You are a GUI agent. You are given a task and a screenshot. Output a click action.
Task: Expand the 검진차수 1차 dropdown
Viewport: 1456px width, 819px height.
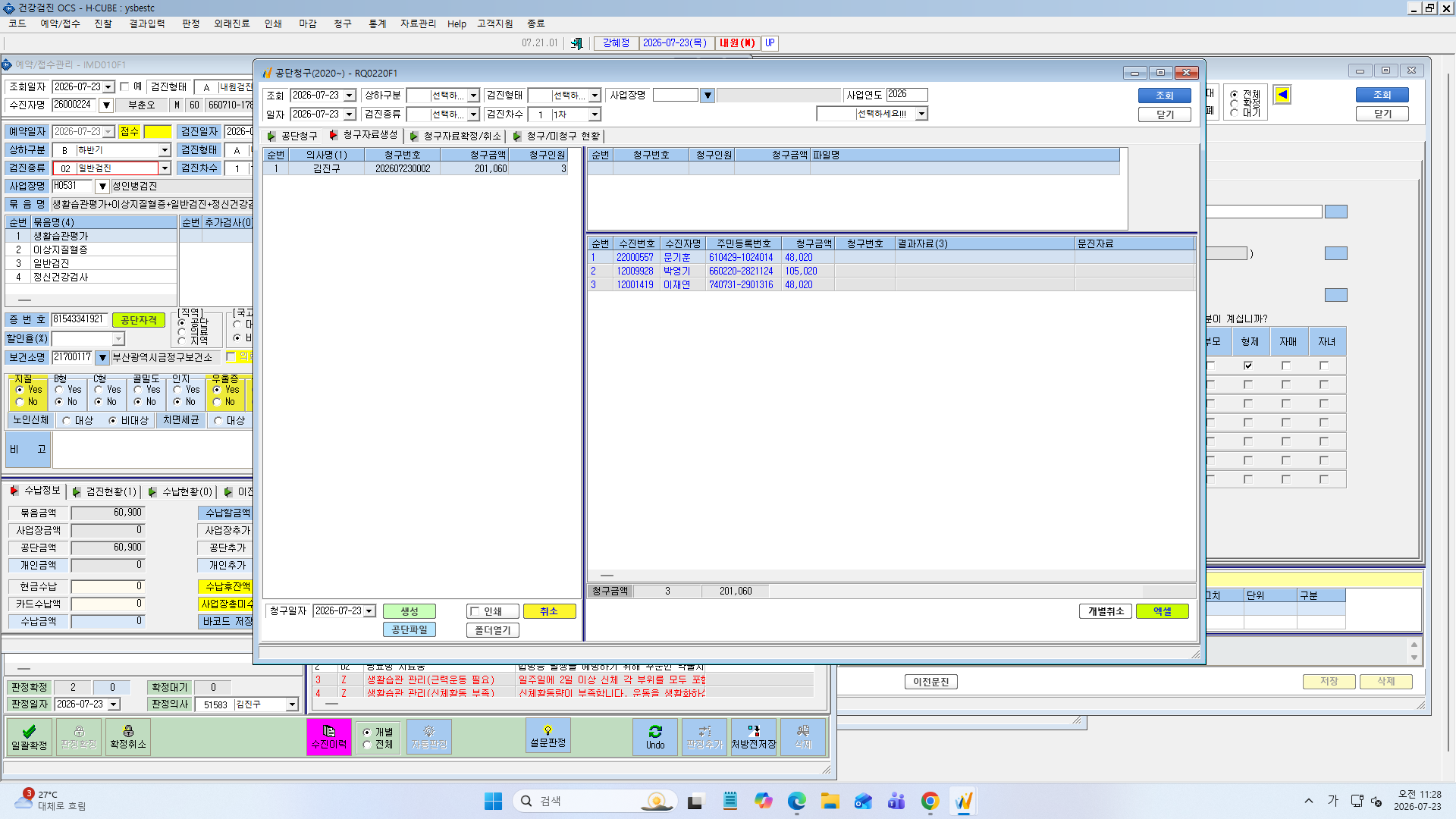[595, 115]
